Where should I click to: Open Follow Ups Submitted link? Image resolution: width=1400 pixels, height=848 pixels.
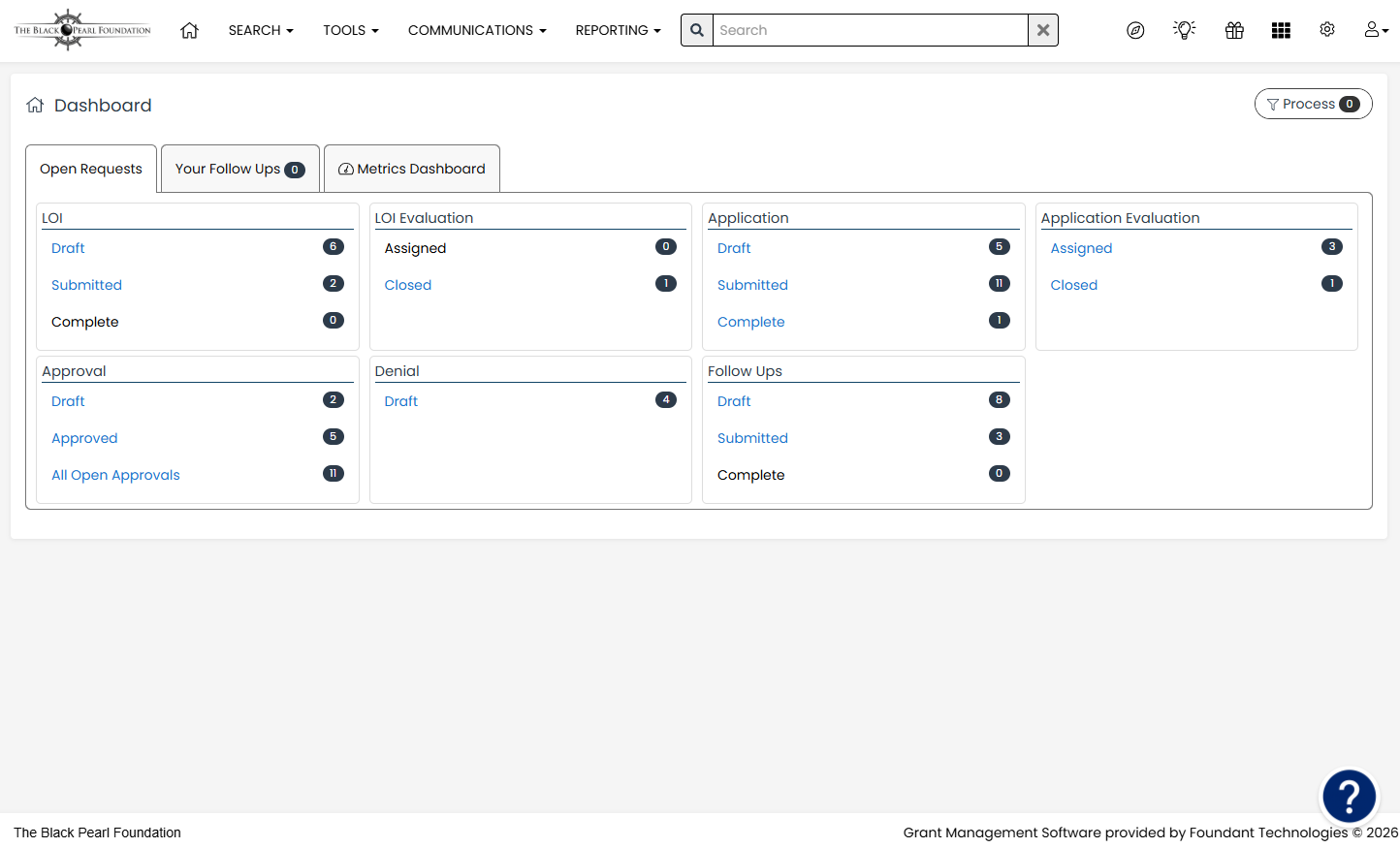coord(752,438)
